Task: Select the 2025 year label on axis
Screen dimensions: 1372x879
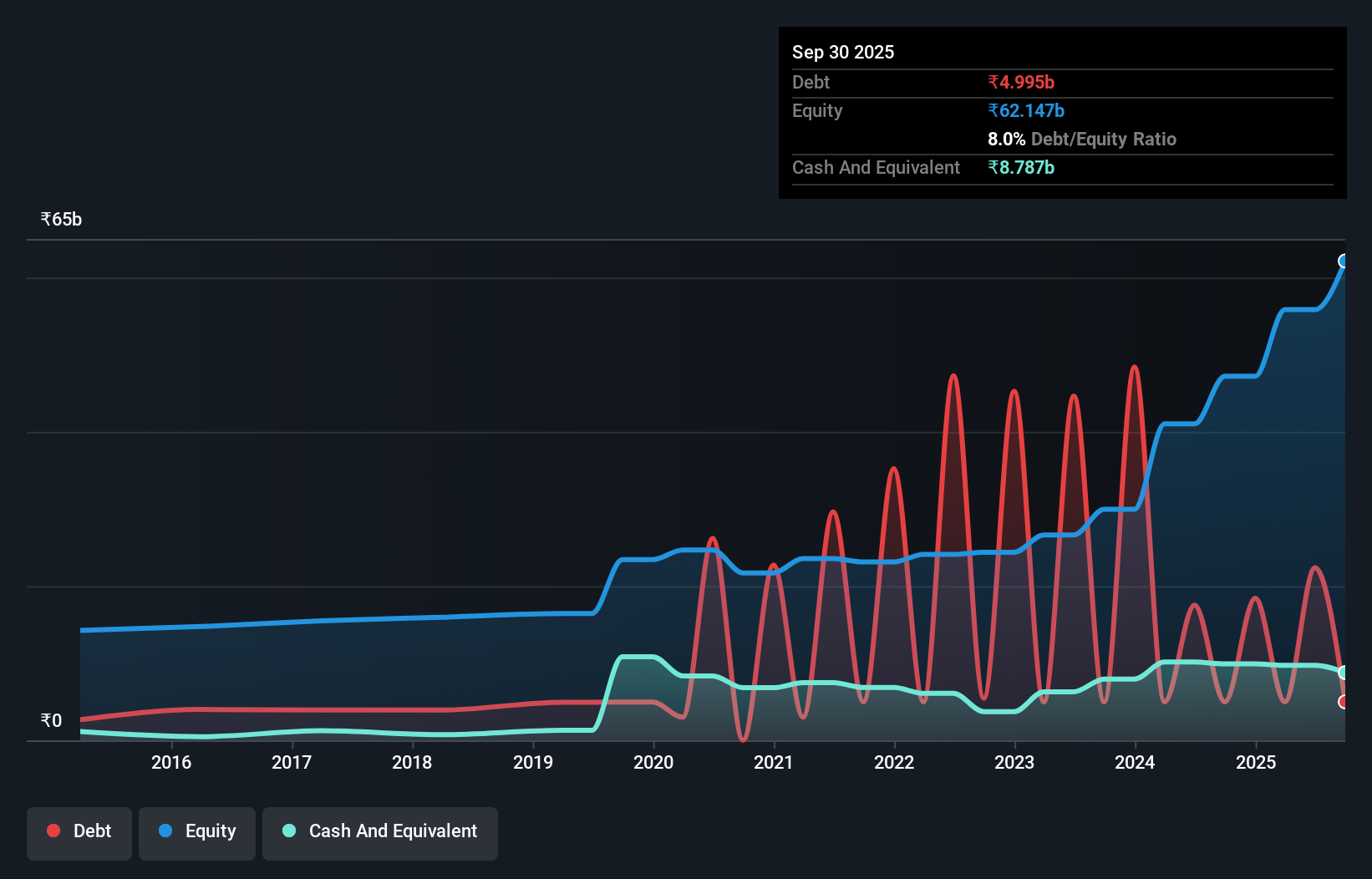Action: pyautogui.click(x=1257, y=762)
